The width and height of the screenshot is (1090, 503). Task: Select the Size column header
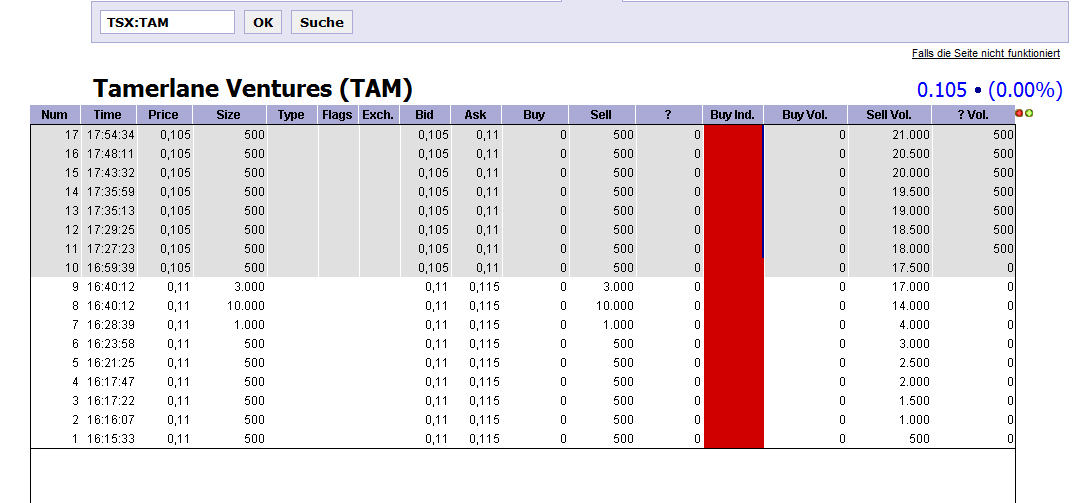click(x=228, y=115)
